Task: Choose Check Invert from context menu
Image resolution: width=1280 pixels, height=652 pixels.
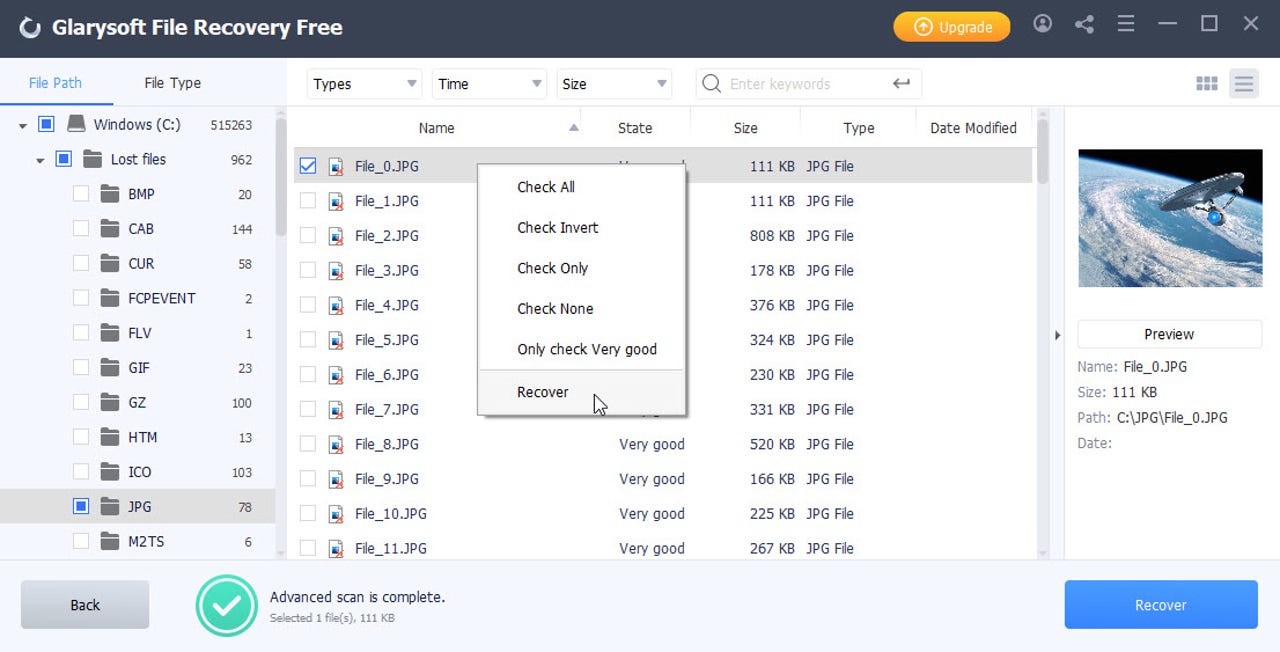Action: point(581,227)
